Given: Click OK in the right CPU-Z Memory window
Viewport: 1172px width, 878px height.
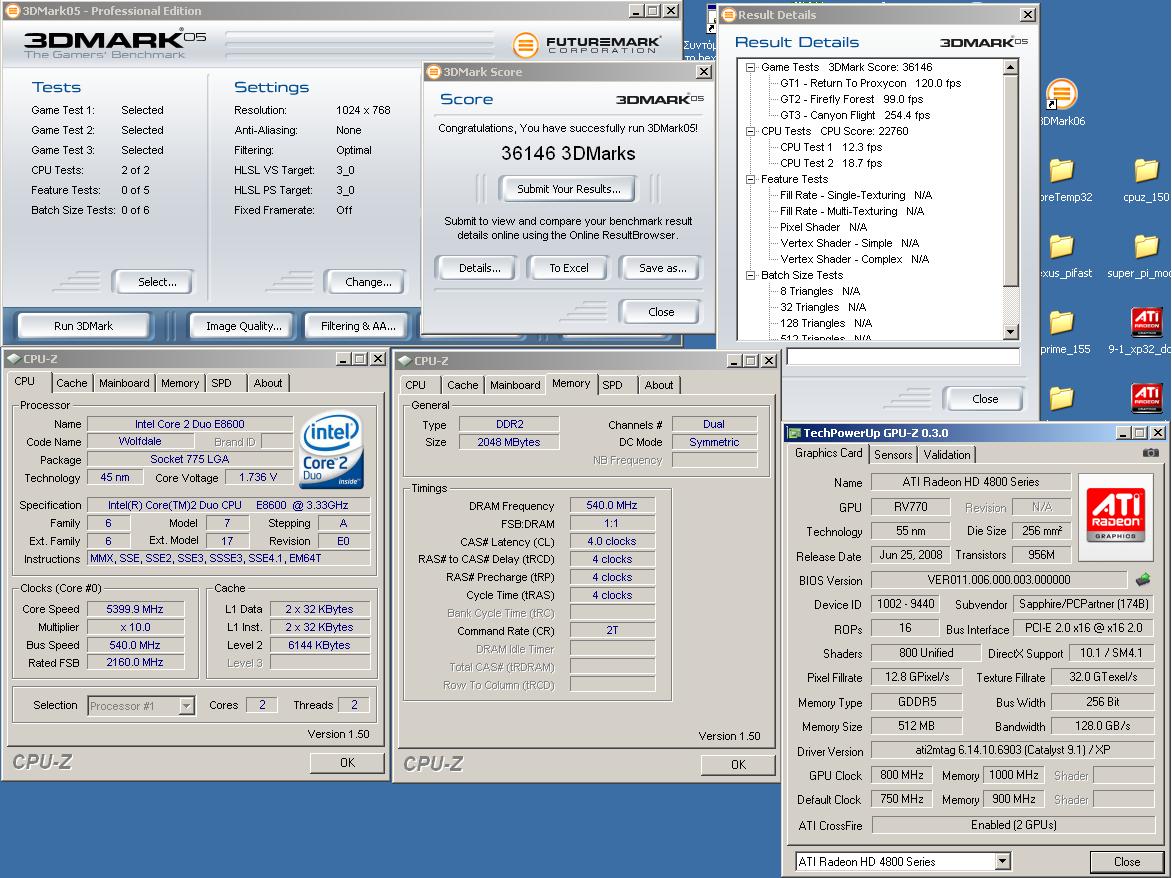Looking at the screenshot, I should (x=738, y=764).
